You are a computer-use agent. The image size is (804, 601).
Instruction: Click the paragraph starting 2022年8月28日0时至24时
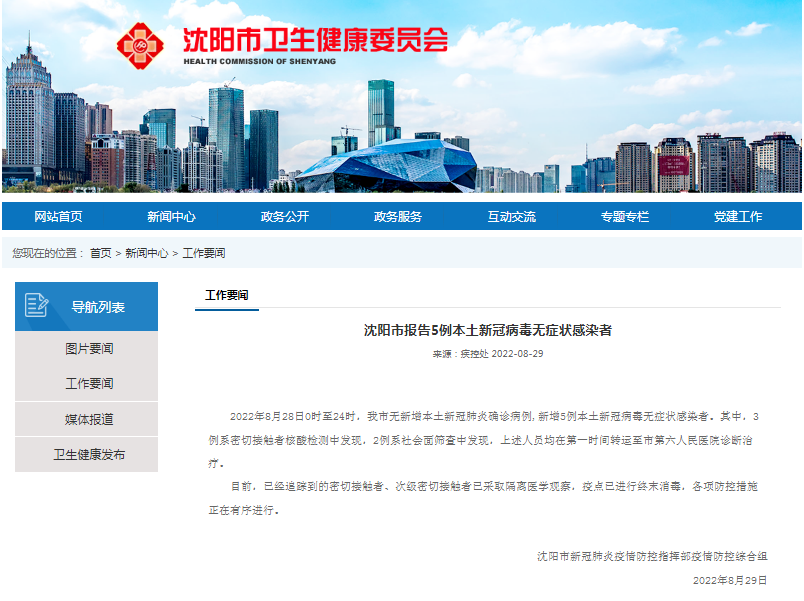483,440
